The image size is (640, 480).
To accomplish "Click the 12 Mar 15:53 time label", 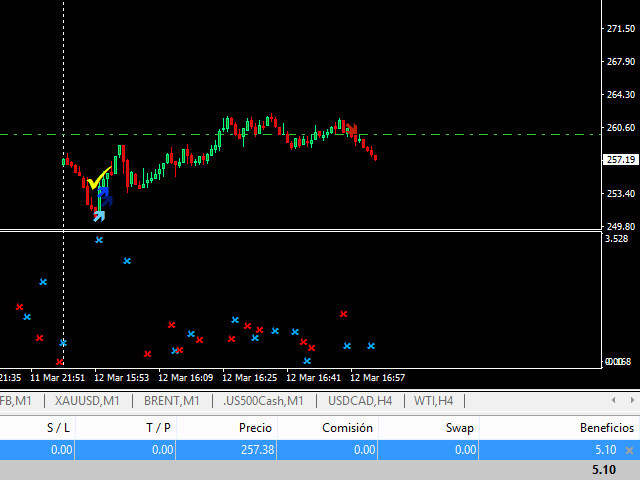I will coord(122,378).
